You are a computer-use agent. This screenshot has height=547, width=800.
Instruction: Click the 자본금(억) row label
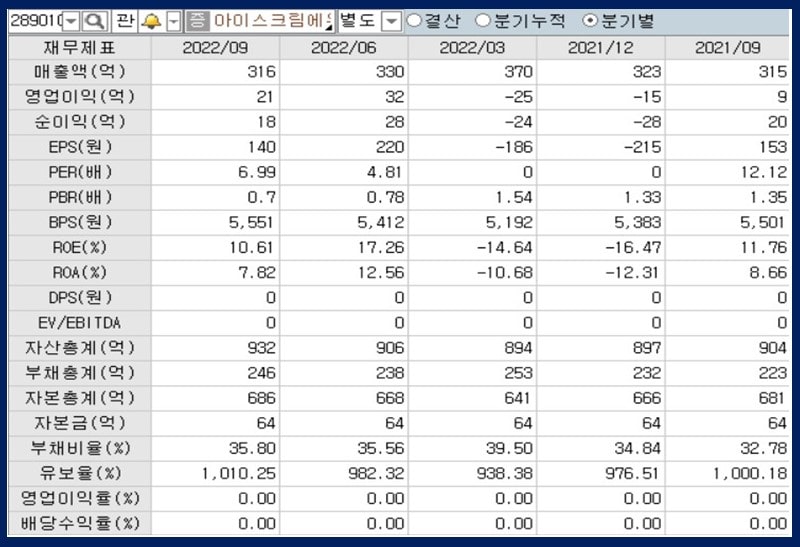tap(80, 423)
